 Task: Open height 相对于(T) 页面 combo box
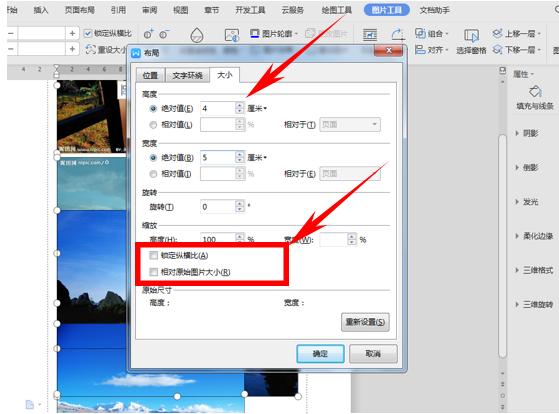(350, 124)
